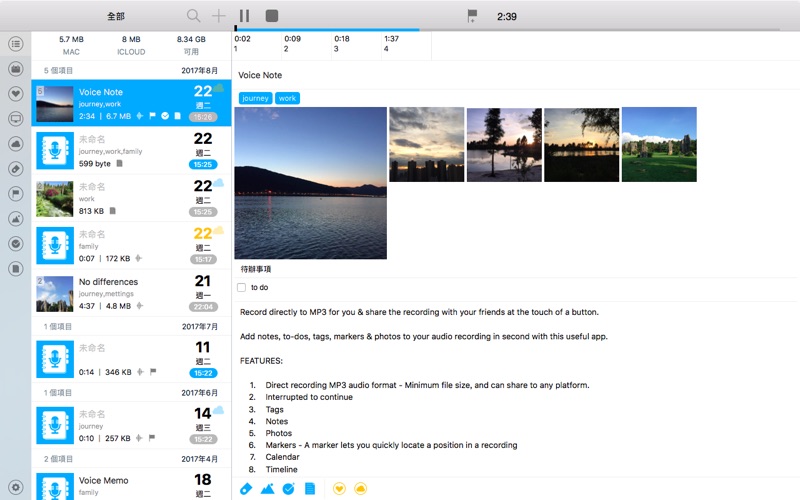
Task: Jump to marker 2 at 0:09
Action: coord(307,44)
